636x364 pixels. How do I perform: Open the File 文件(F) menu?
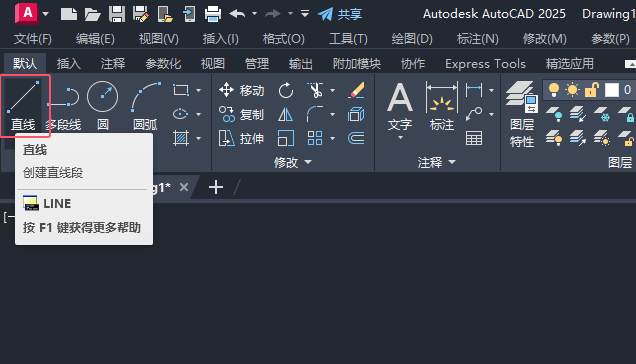coord(33,39)
